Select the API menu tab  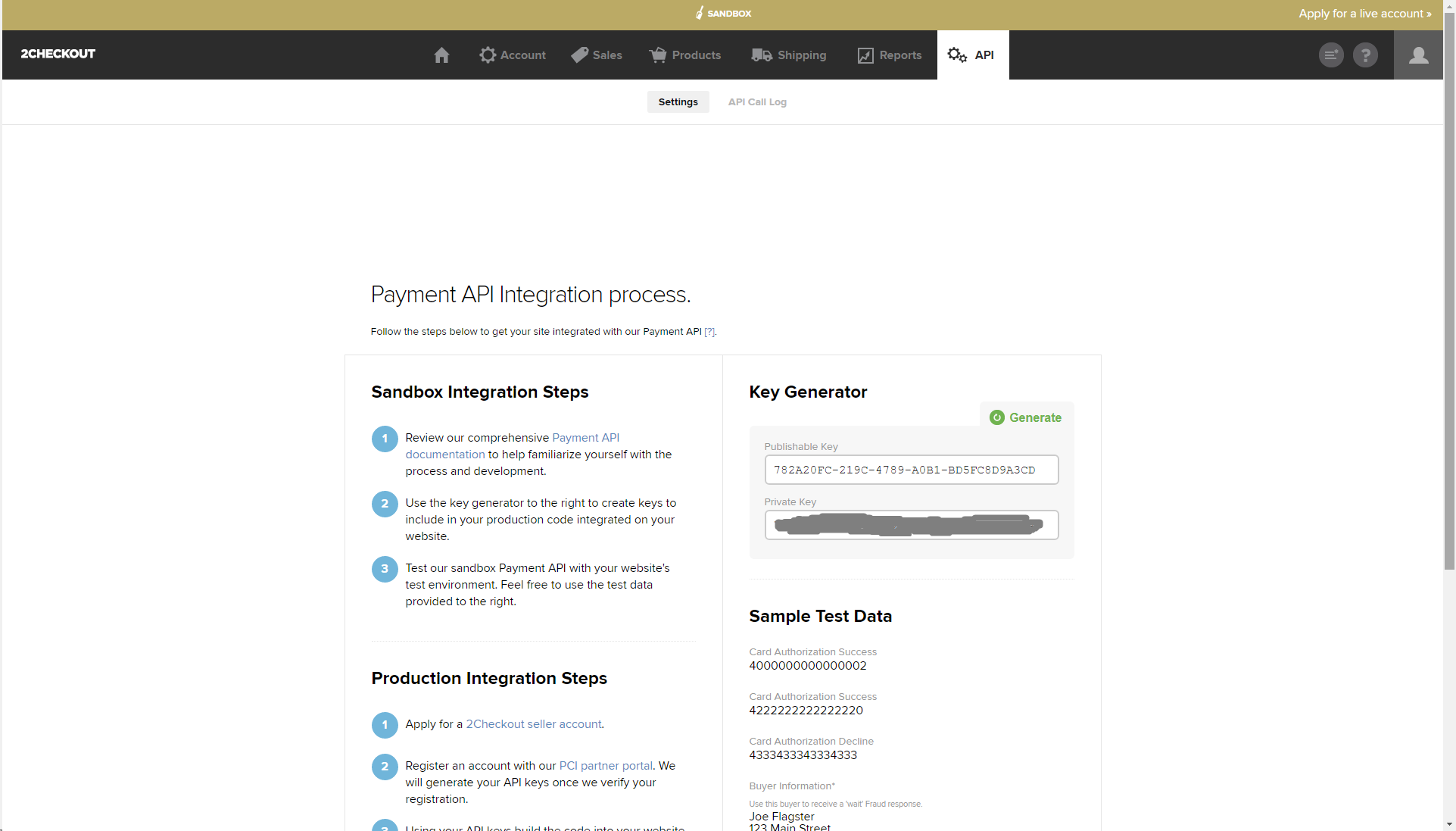coord(973,55)
